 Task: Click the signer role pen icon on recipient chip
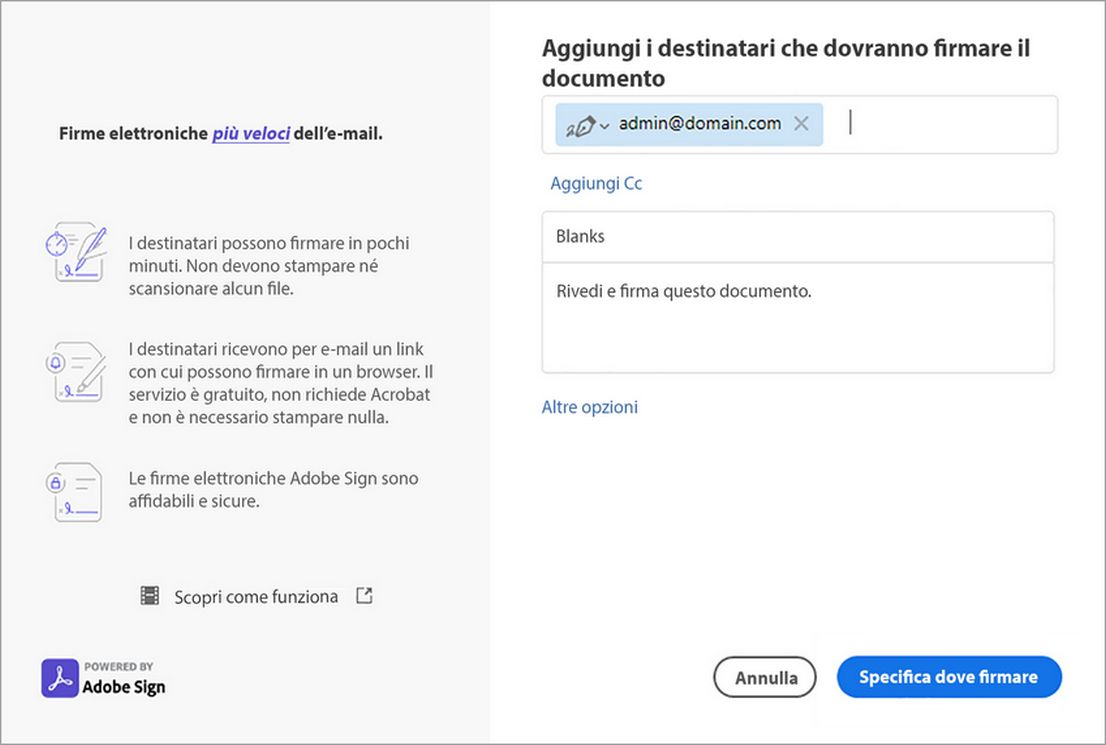(x=581, y=123)
